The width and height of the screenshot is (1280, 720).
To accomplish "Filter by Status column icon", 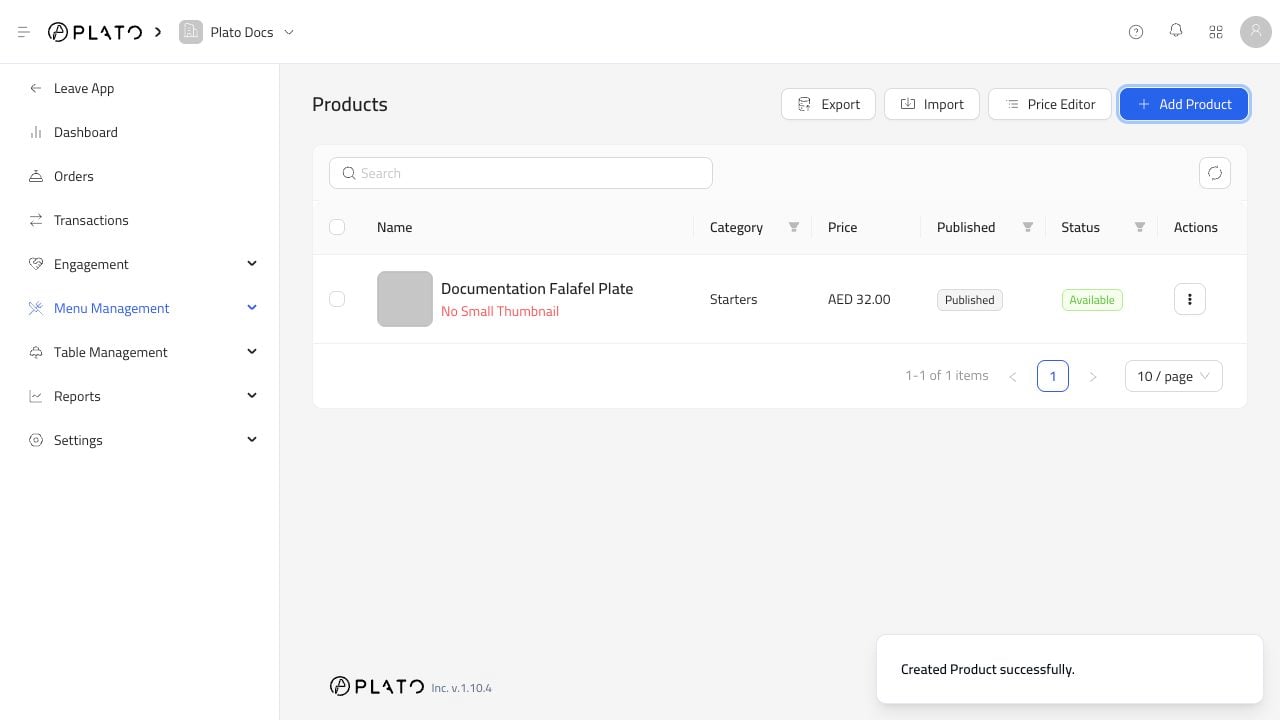I will click(1140, 227).
